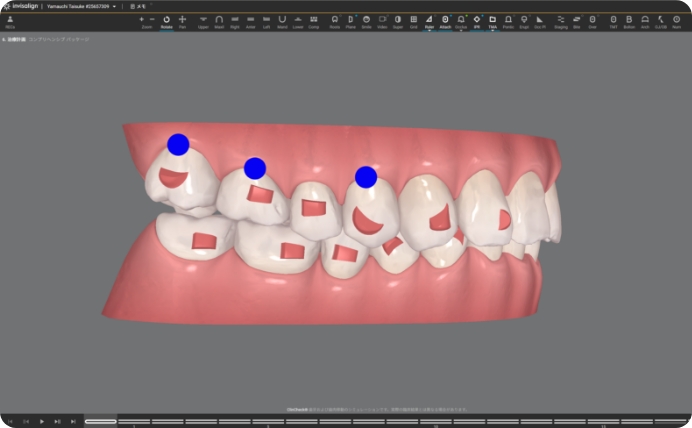This screenshot has height=428, width=692.
Task: Switch to the Right side view
Action: (x=234, y=20)
